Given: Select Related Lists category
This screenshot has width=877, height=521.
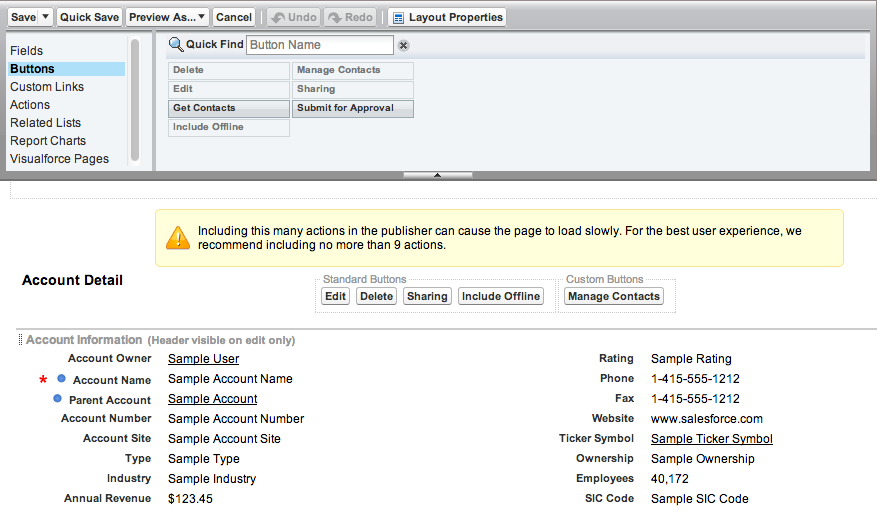Looking at the screenshot, I should (45, 122).
